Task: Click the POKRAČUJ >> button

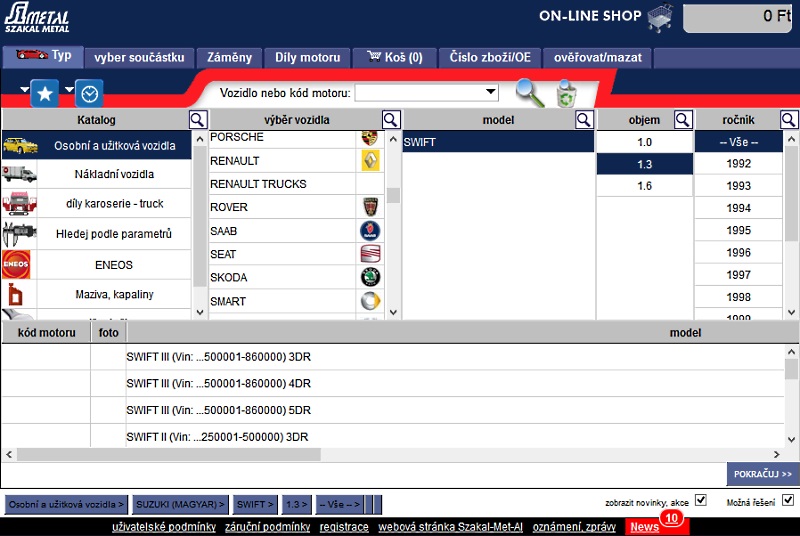Action: (x=763, y=474)
